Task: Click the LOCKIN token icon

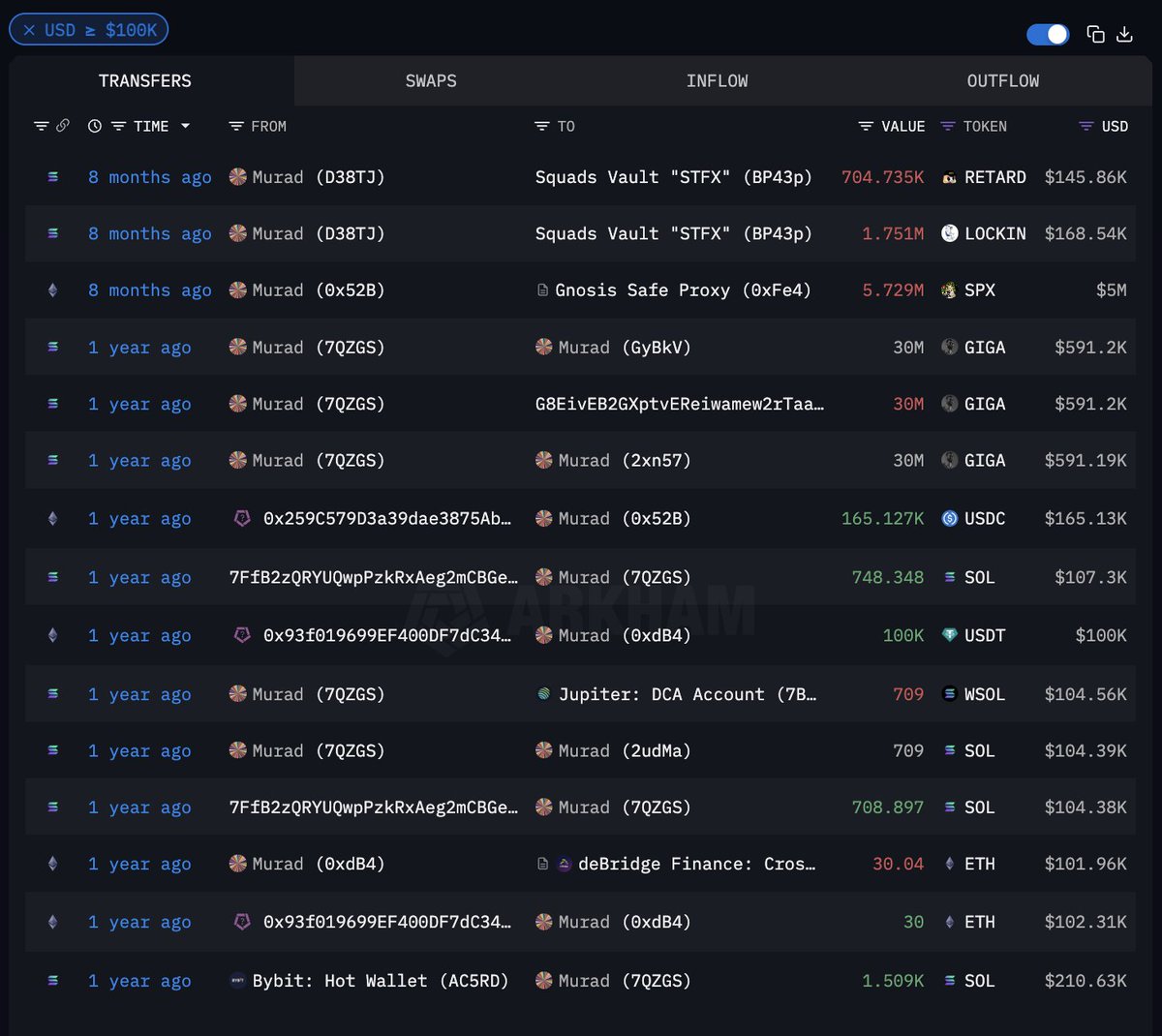Action: [x=950, y=233]
